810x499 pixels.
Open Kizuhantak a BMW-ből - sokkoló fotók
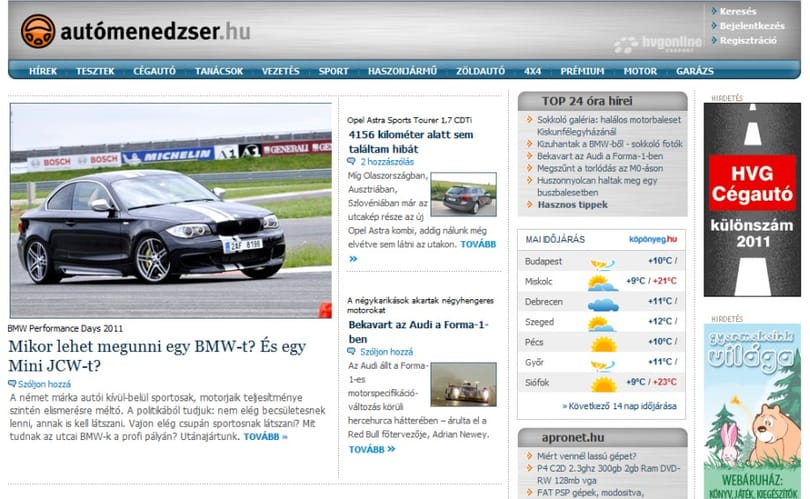click(610, 144)
